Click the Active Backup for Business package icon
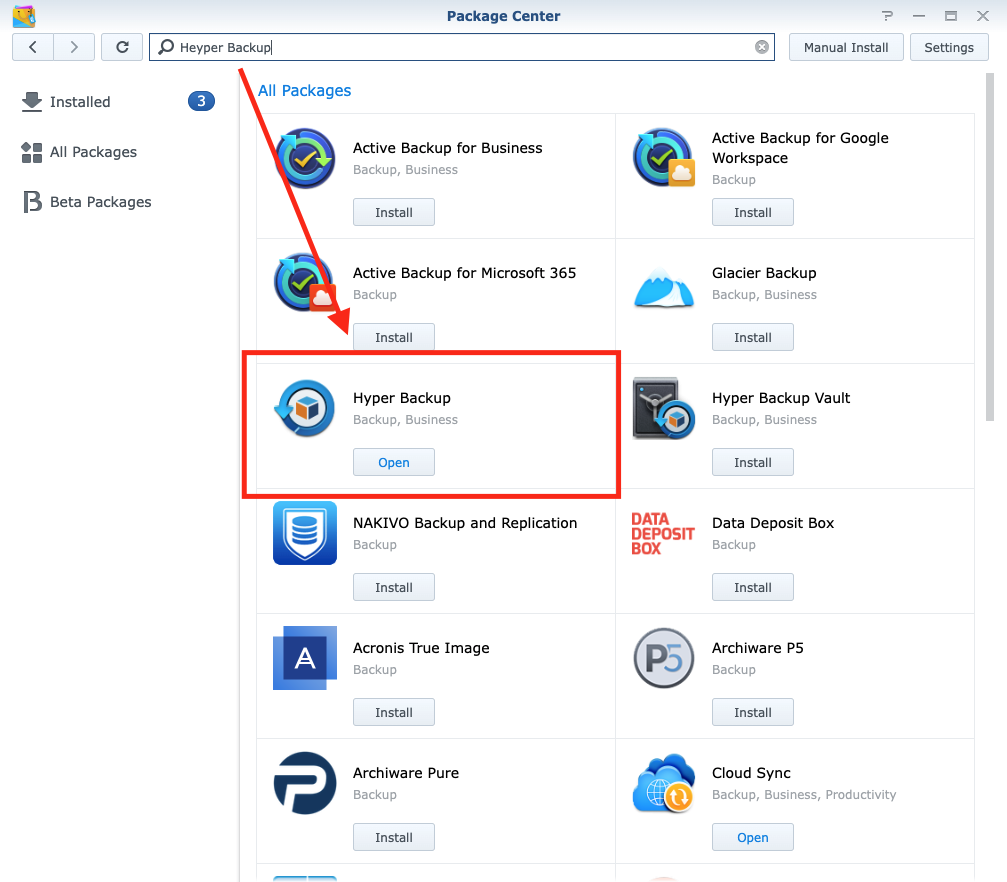The height and width of the screenshot is (882, 1007). [305, 158]
